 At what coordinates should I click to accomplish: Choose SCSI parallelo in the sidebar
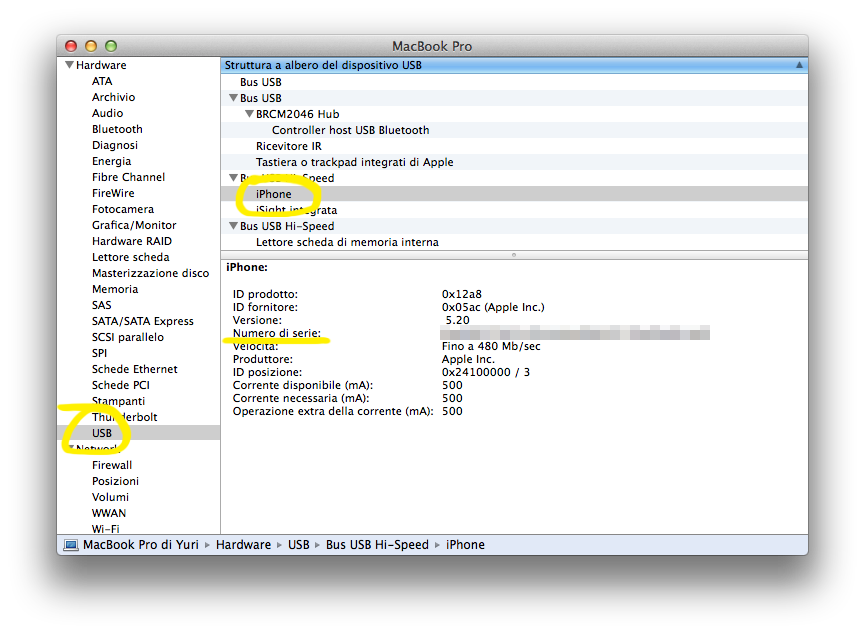pos(127,337)
